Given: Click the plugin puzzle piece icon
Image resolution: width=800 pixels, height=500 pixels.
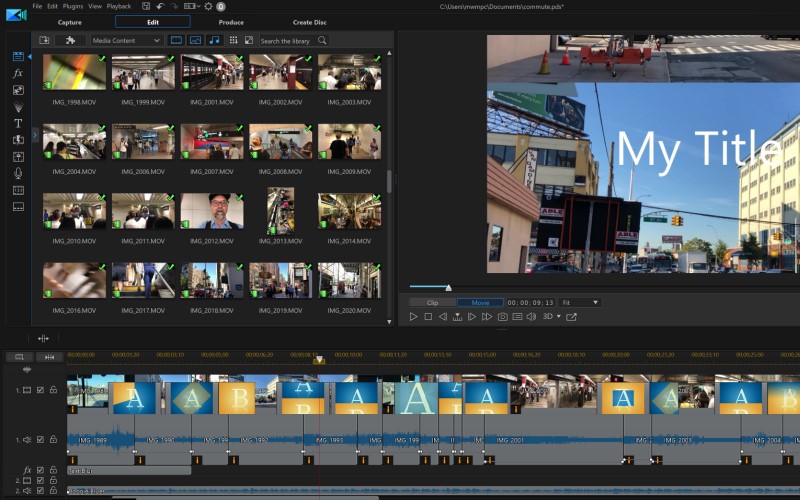Looking at the screenshot, I should click(x=70, y=40).
